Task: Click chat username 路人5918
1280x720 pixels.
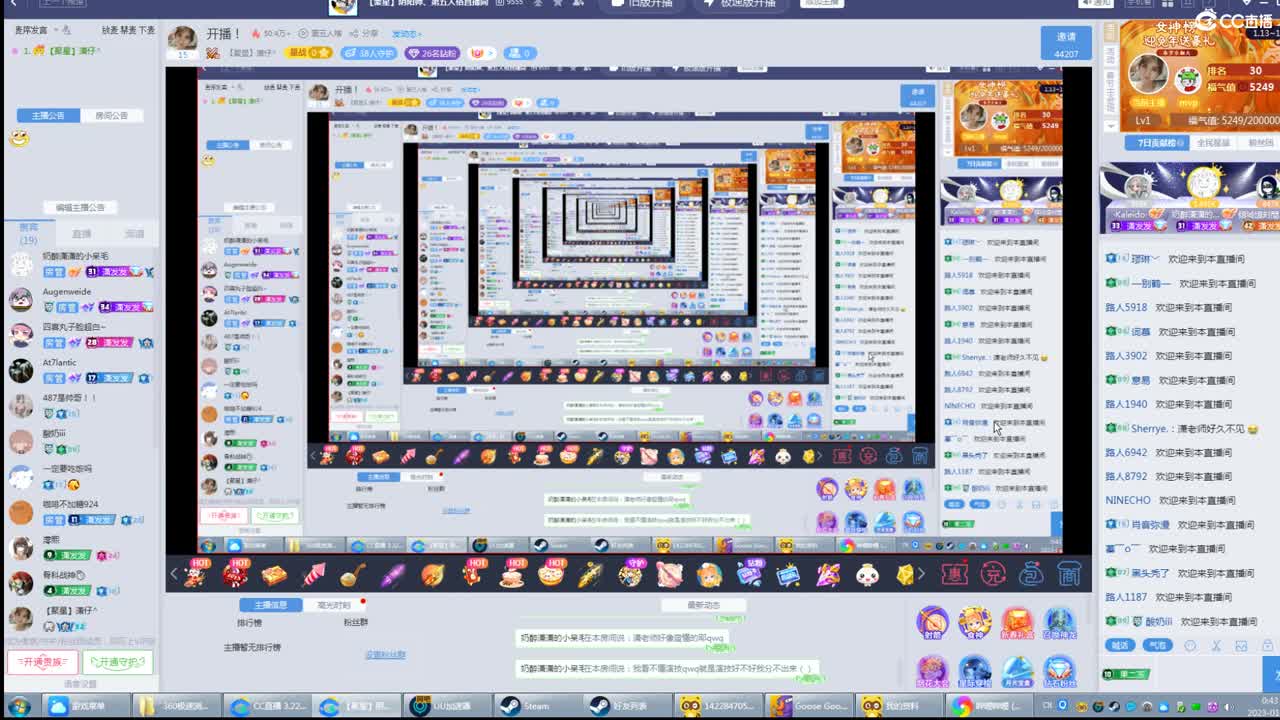Action: click(x=1126, y=307)
